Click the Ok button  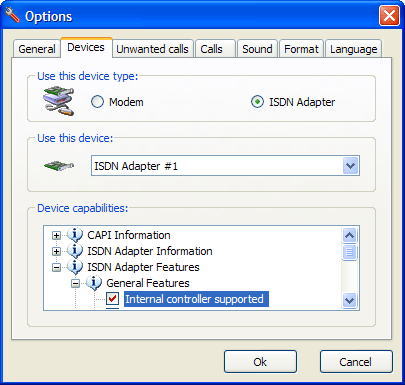[x=260, y=362]
